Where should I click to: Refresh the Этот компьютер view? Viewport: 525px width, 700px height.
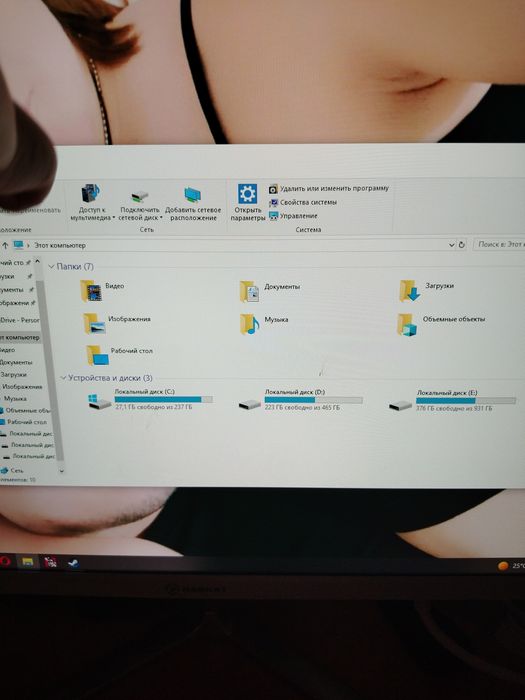[462, 245]
